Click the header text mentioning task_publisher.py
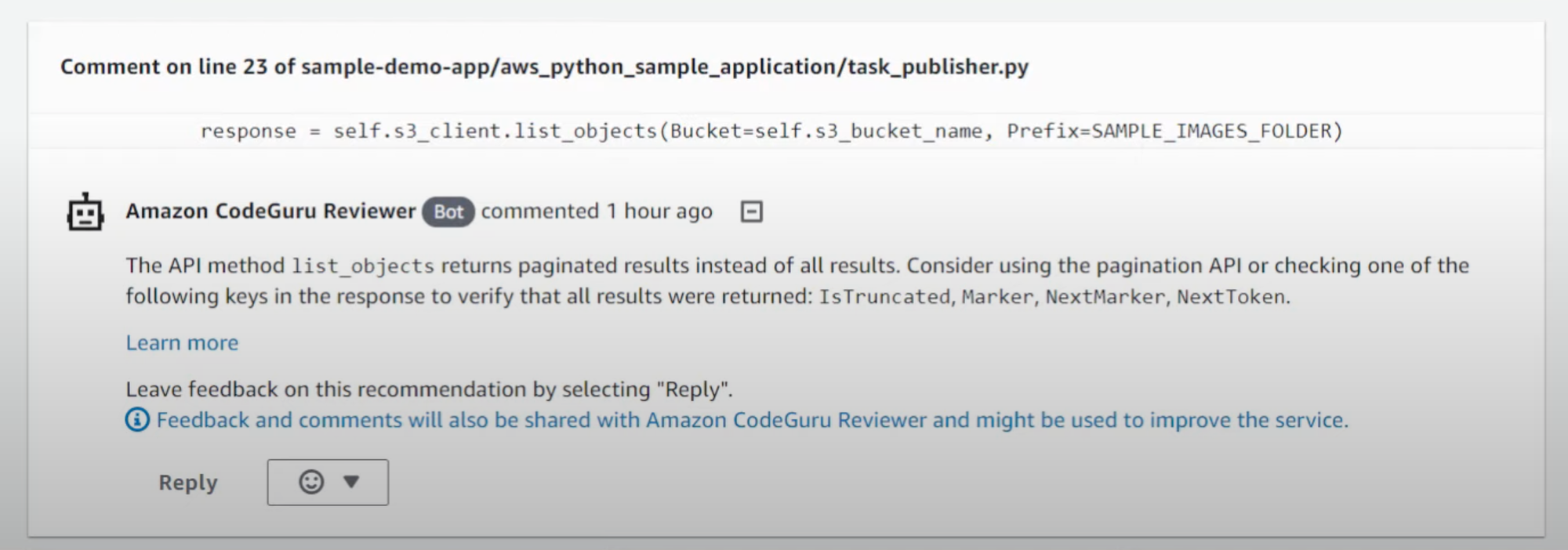Image resolution: width=1568 pixels, height=550 pixels. pos(544,67)
